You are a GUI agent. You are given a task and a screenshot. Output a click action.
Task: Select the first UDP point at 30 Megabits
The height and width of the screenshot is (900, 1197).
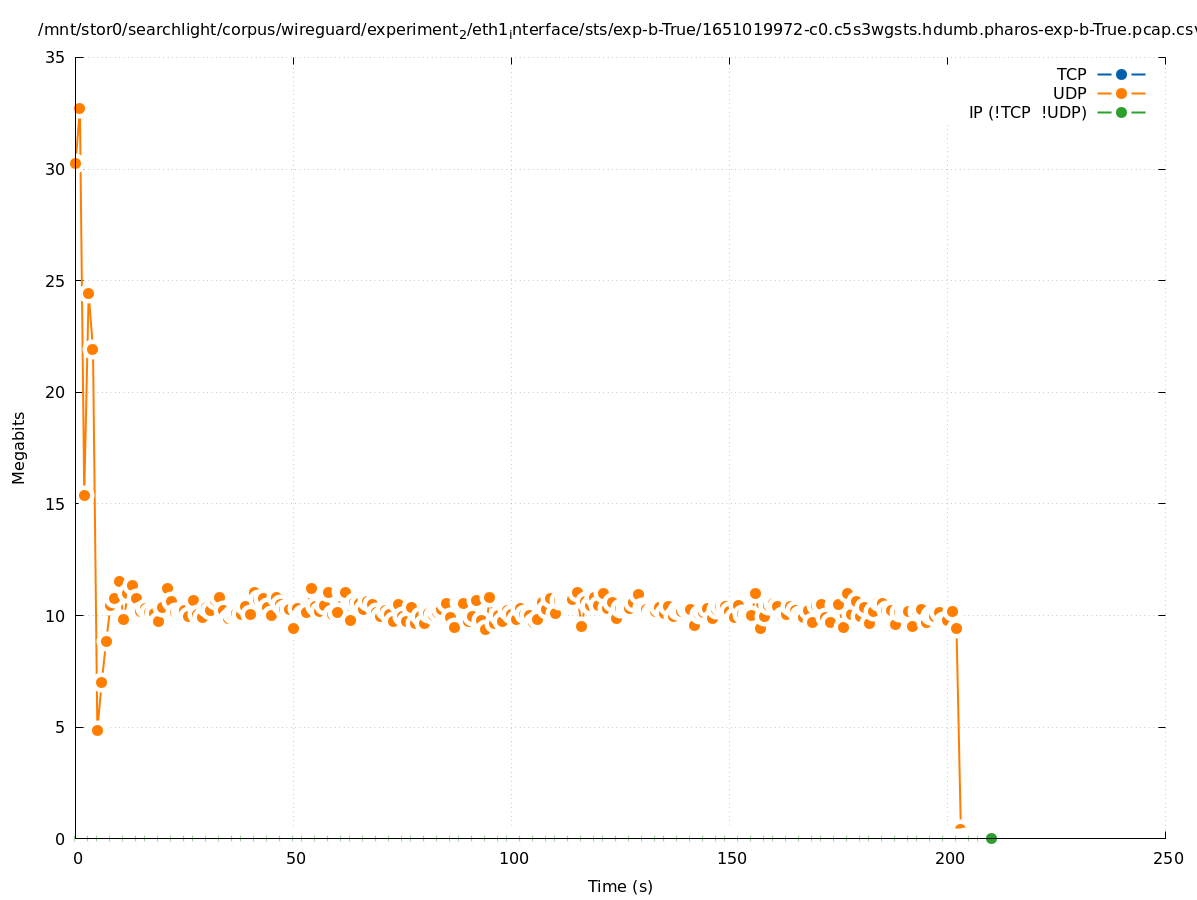click(x=75, y=163)
